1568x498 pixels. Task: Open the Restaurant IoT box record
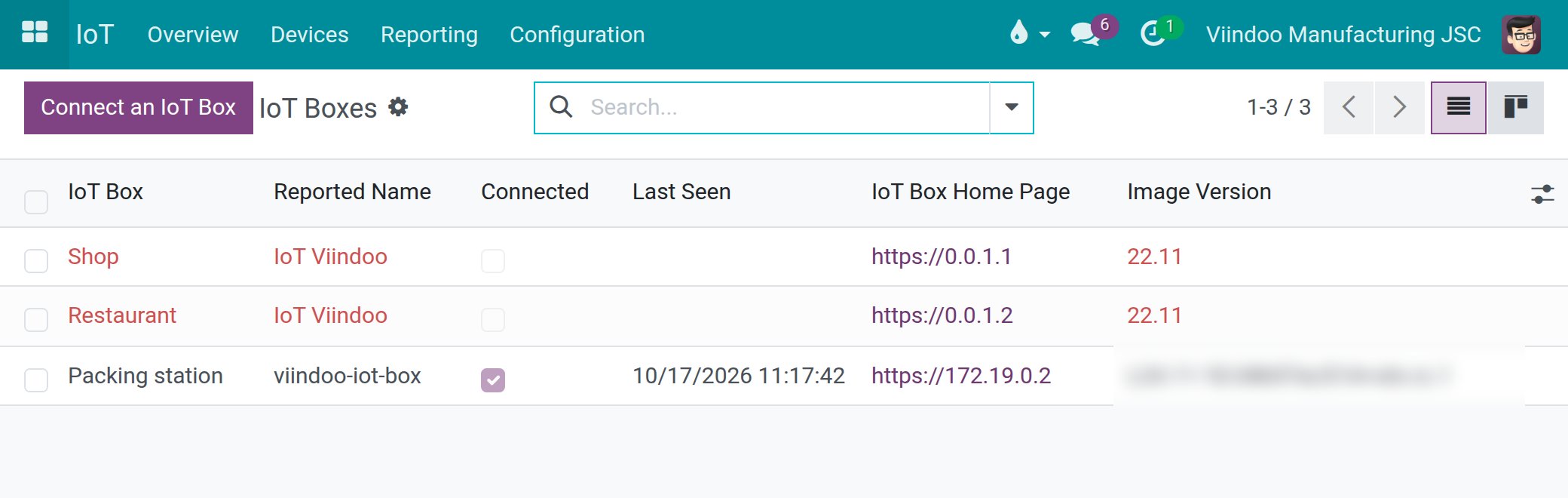(122, 316)
